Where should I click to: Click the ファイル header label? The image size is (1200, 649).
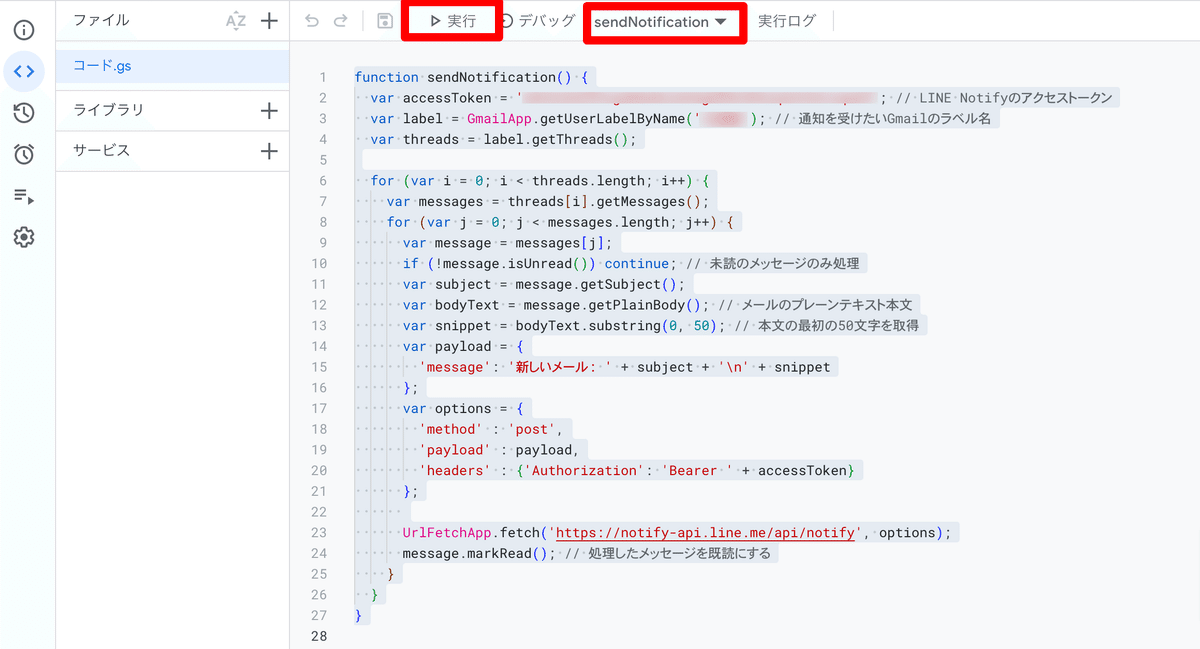102,20
